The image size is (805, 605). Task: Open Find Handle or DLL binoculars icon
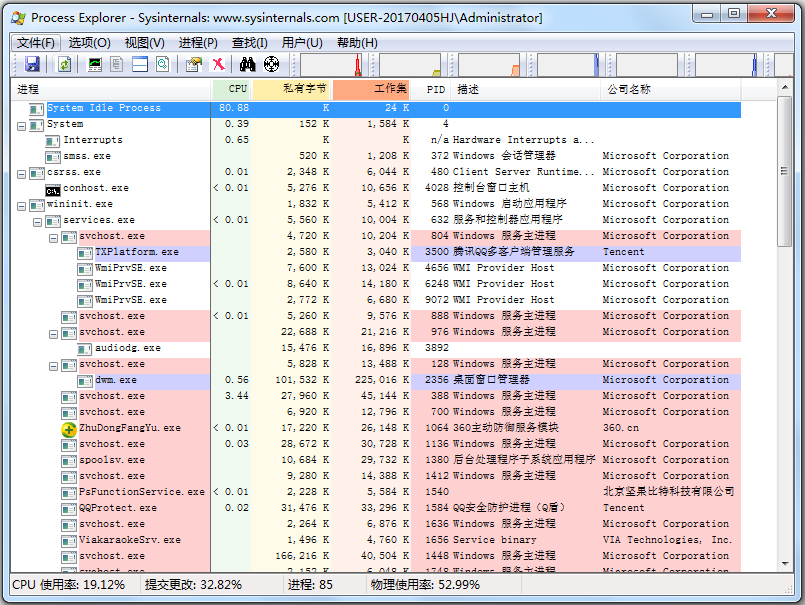tap(244, 64)
